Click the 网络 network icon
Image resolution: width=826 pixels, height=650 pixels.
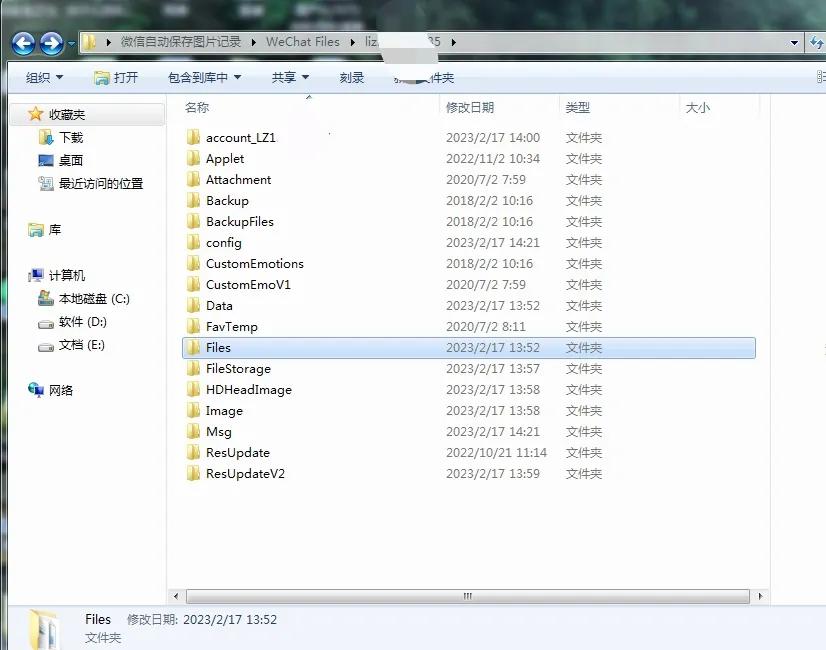36,390
